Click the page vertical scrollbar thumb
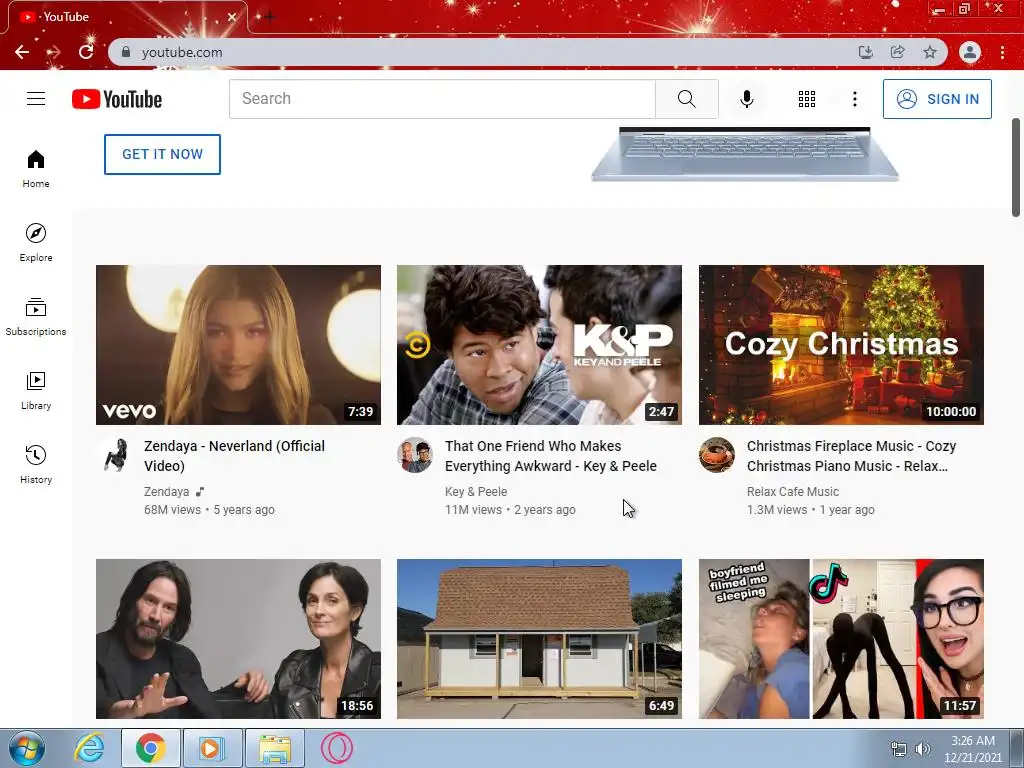 pyautogui.click(x=1016, y=167)
